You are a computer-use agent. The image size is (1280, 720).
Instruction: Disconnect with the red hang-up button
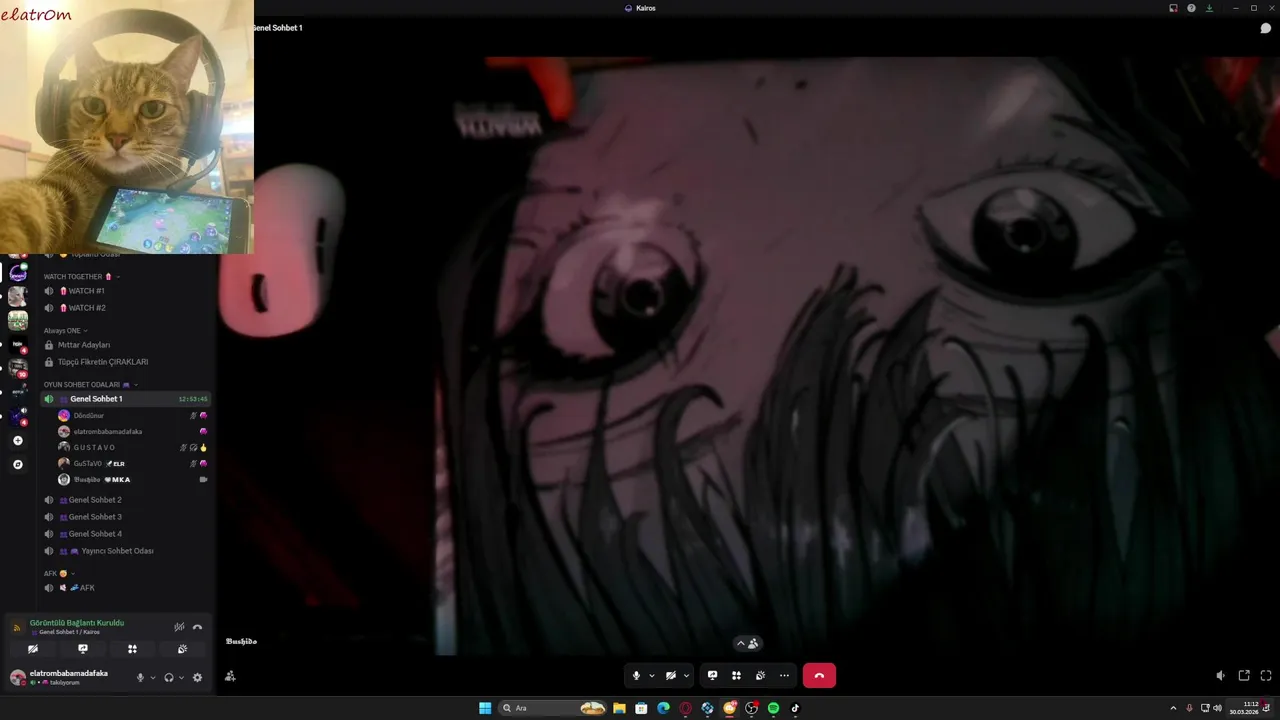tap(819, 676)
